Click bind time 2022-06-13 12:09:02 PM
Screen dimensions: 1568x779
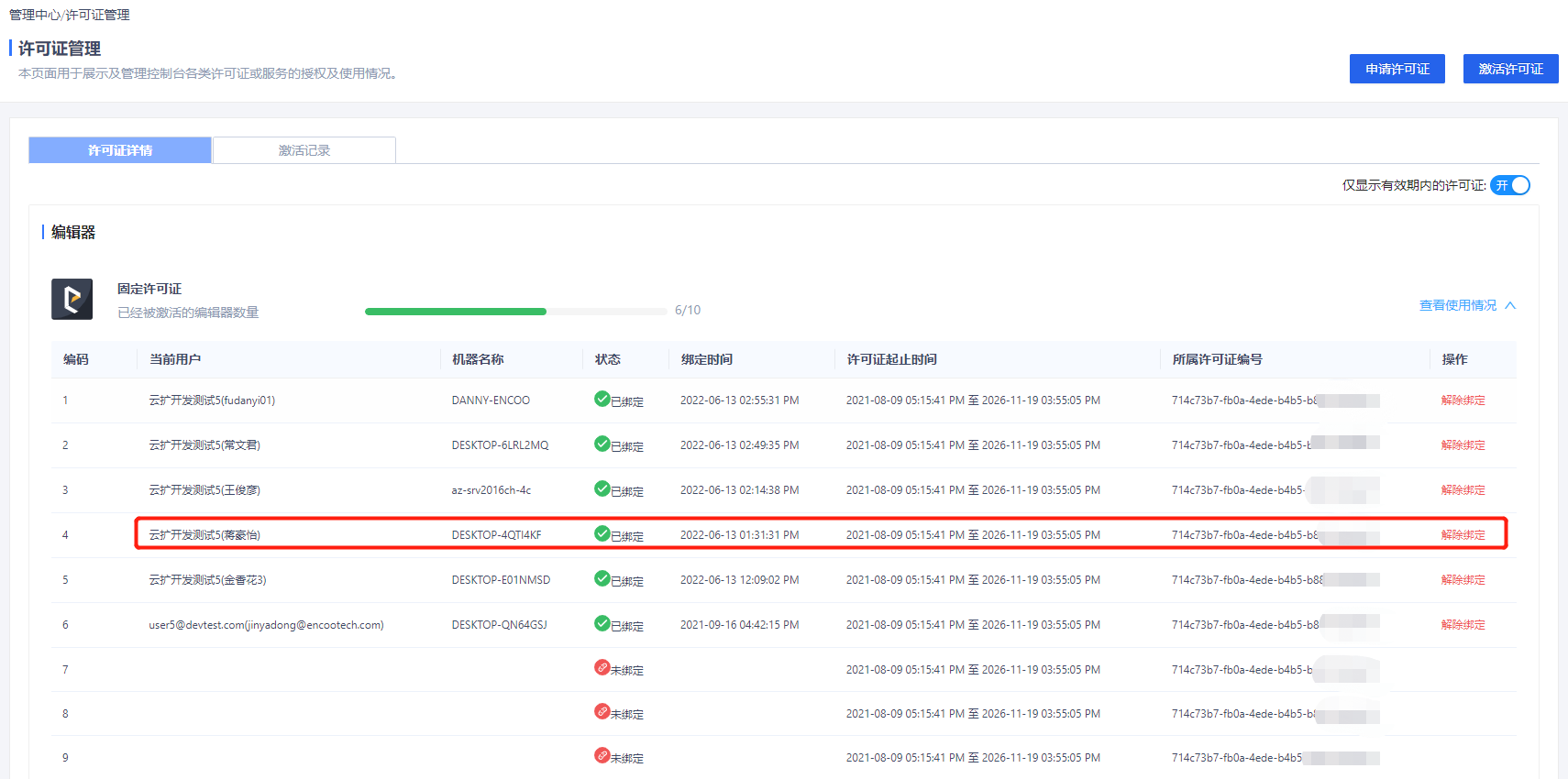(x=739, y=580)
